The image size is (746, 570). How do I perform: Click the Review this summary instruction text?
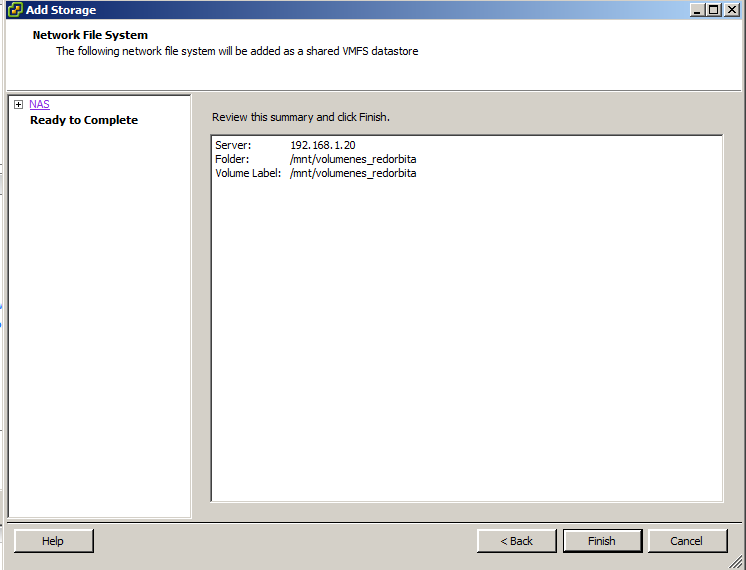click(300, 117)
